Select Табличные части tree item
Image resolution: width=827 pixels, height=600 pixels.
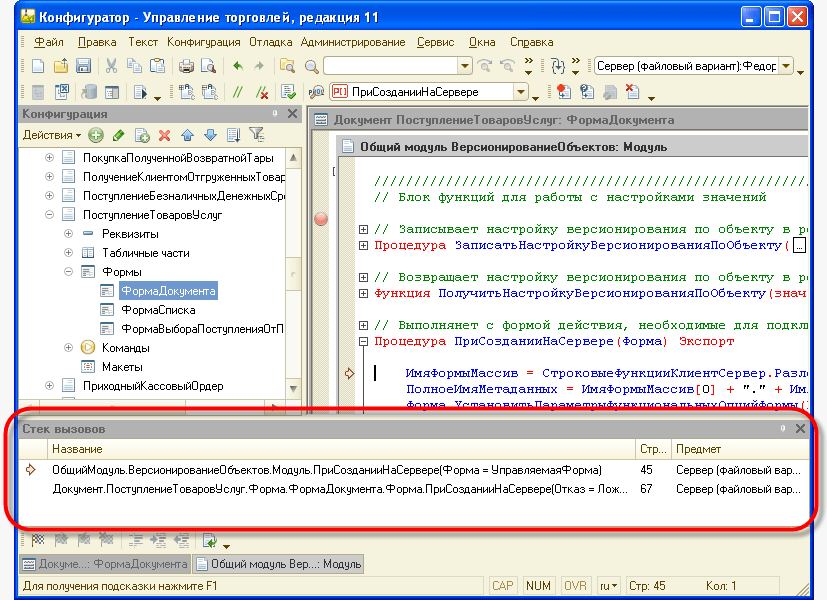click(146, 253)
